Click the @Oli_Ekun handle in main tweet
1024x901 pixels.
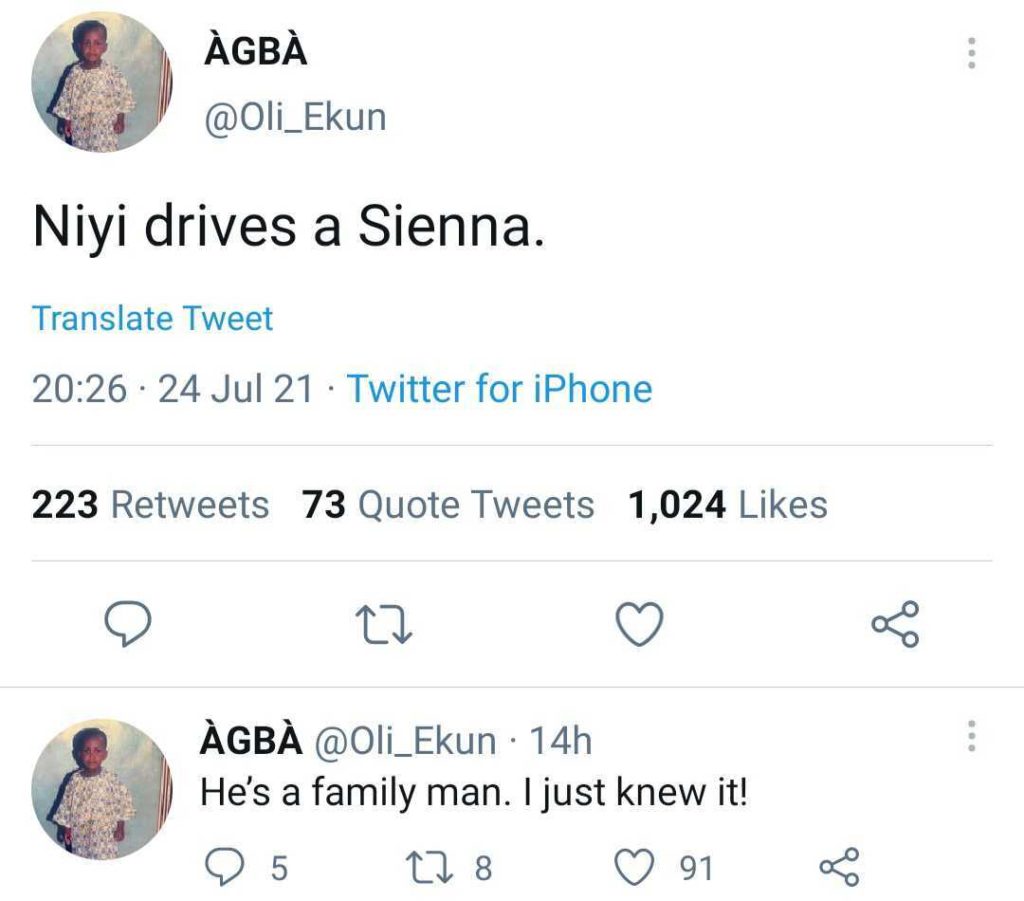294,118
